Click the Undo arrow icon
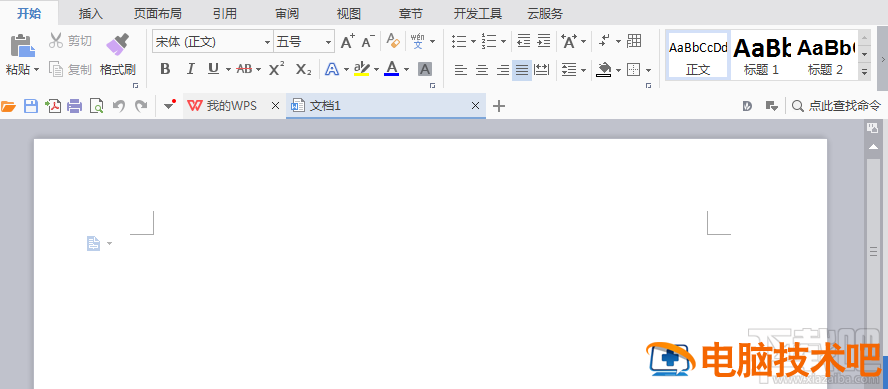The image size is (888, 389). tap(118, 106)
